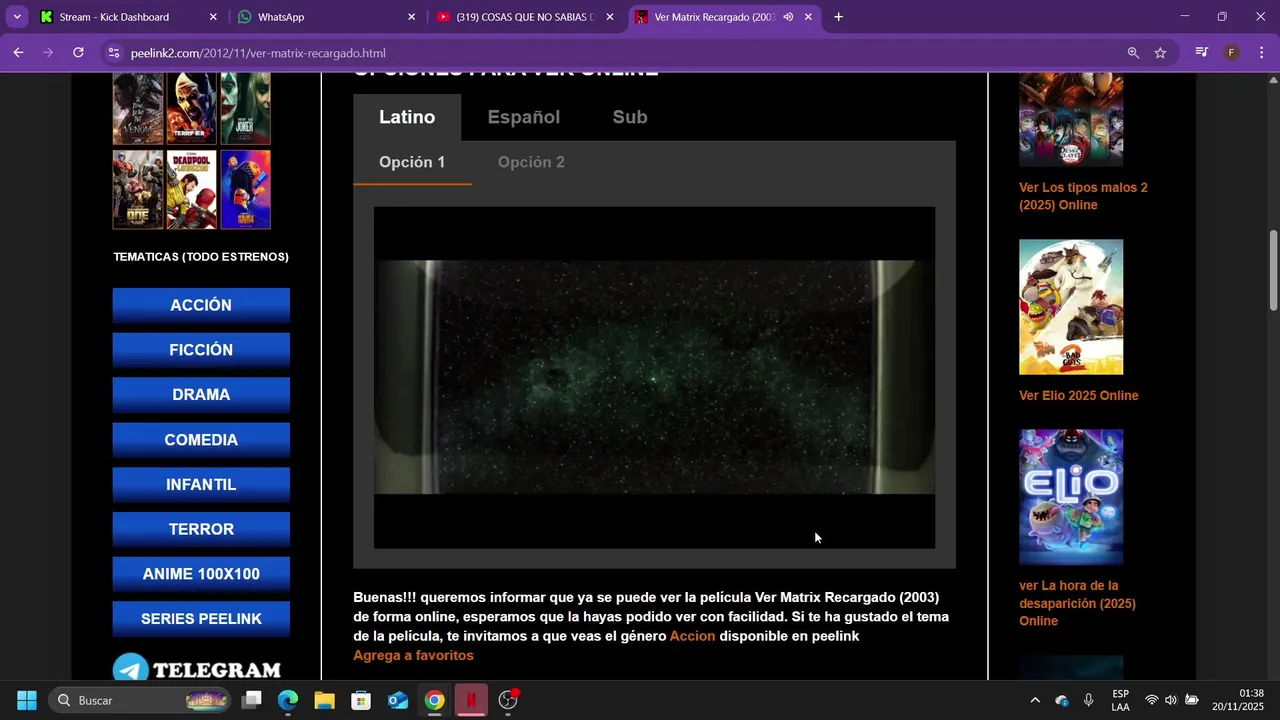Viewport: 1280px width, 720px height.
Task: Open the Despicable Me 4 minions poster thumbnail
Action: click(x=245, y=190)
